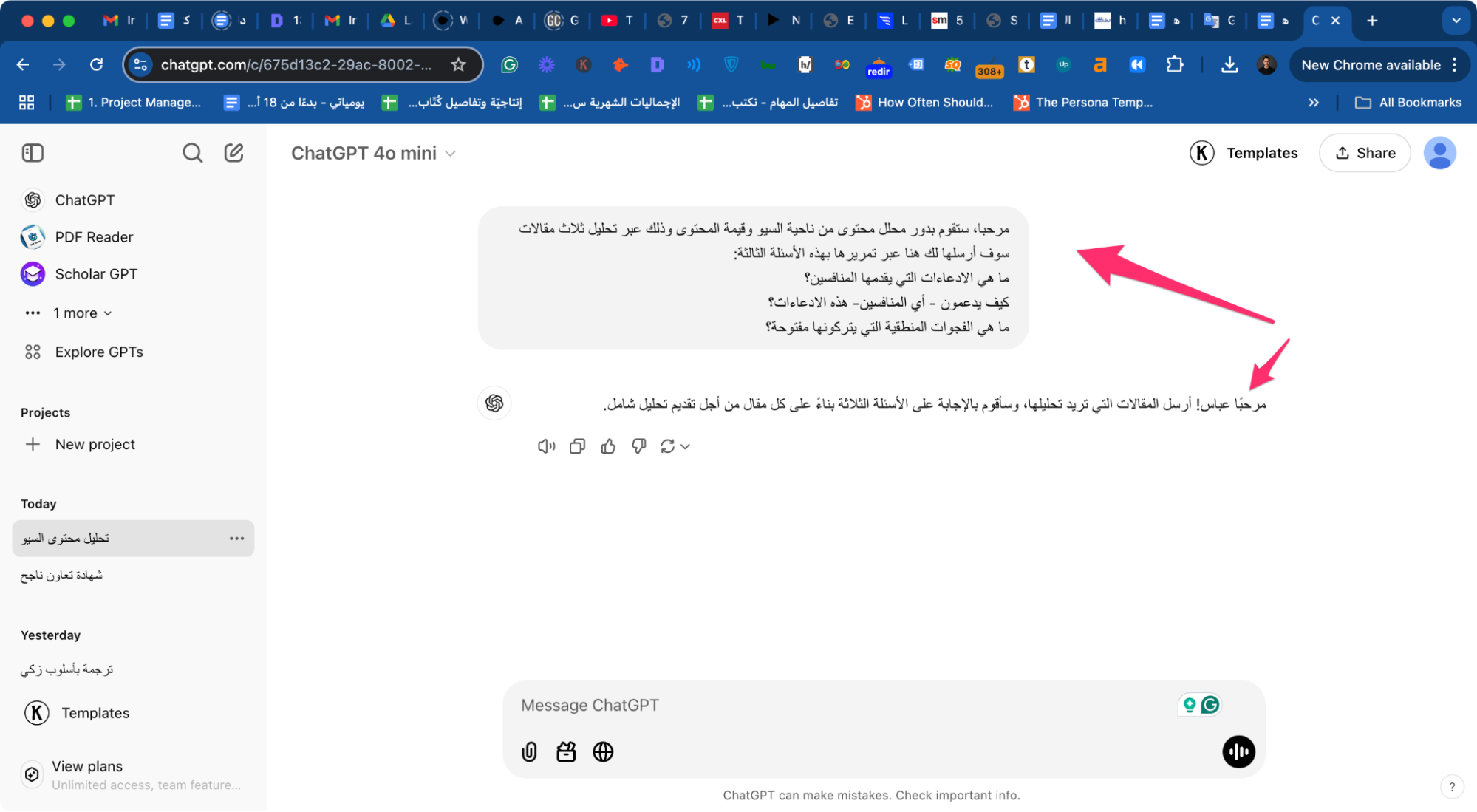Click New project in sidebar
1477x812 pixels.
pyautogui.click(x=95, y=444)
